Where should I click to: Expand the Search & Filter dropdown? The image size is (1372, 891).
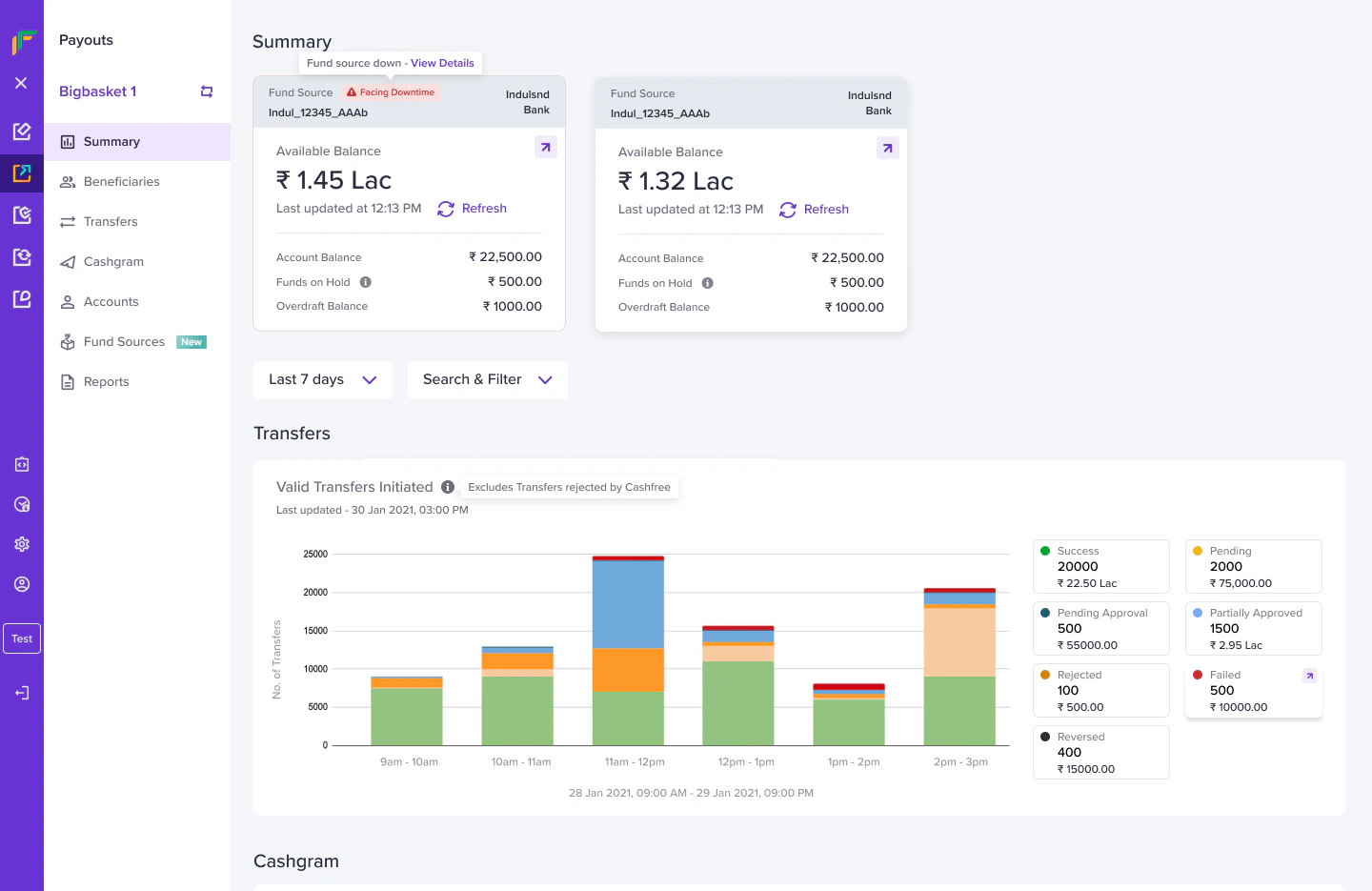pyautogui.click(x=488, y=379)
